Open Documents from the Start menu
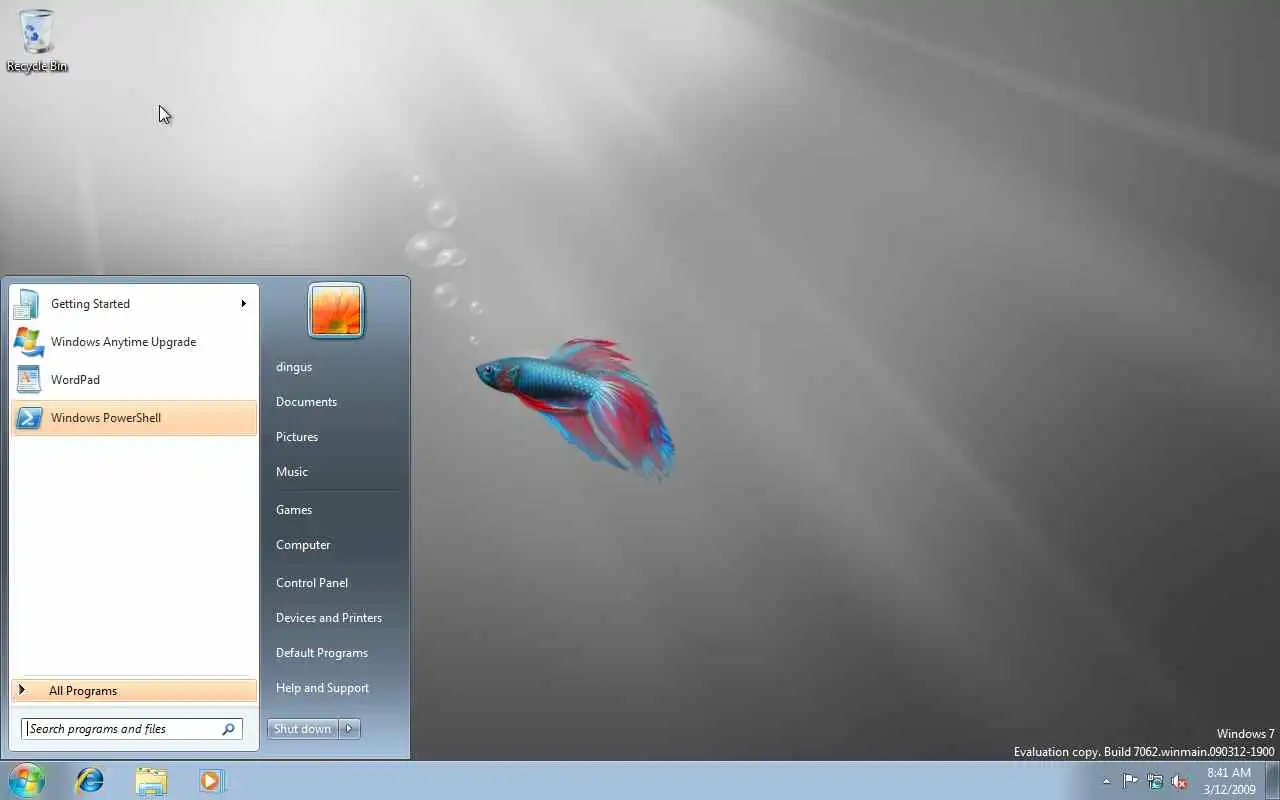1280x800 pixels. tap(306, 402)
